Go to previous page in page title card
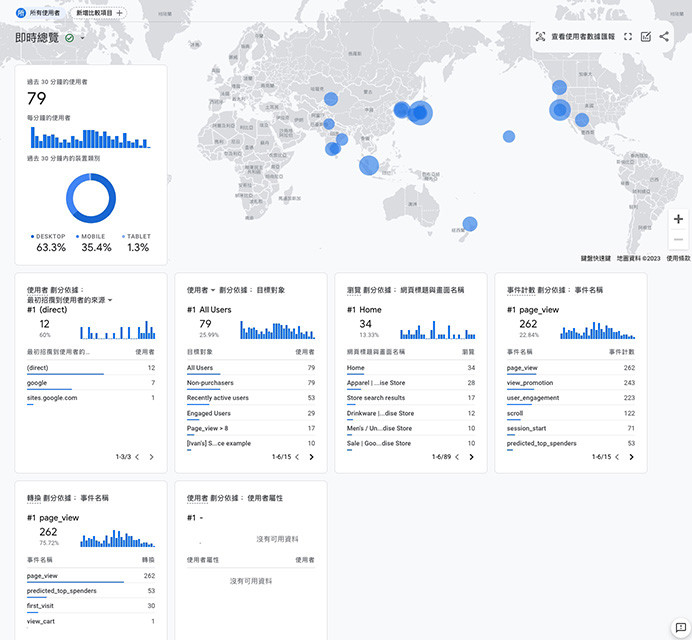692x640 pixels. pyautogui.click(x=457, y=457)
